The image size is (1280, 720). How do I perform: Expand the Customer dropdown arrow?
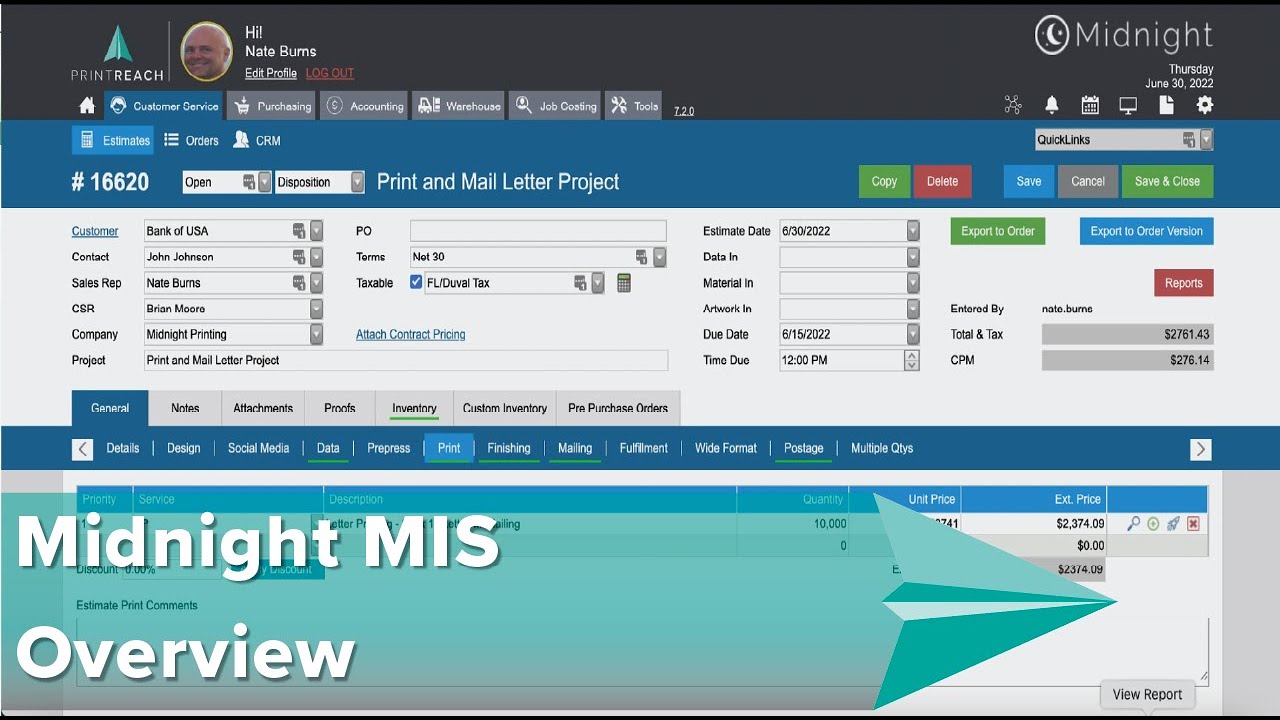pos(316,231)
